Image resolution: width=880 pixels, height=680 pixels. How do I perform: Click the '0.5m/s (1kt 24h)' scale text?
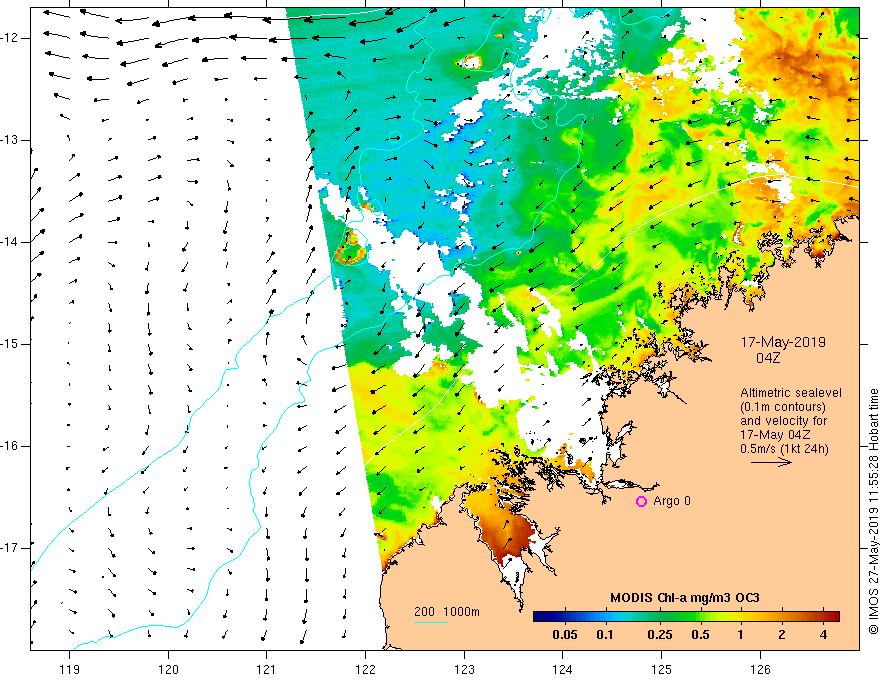click(784, 449)
